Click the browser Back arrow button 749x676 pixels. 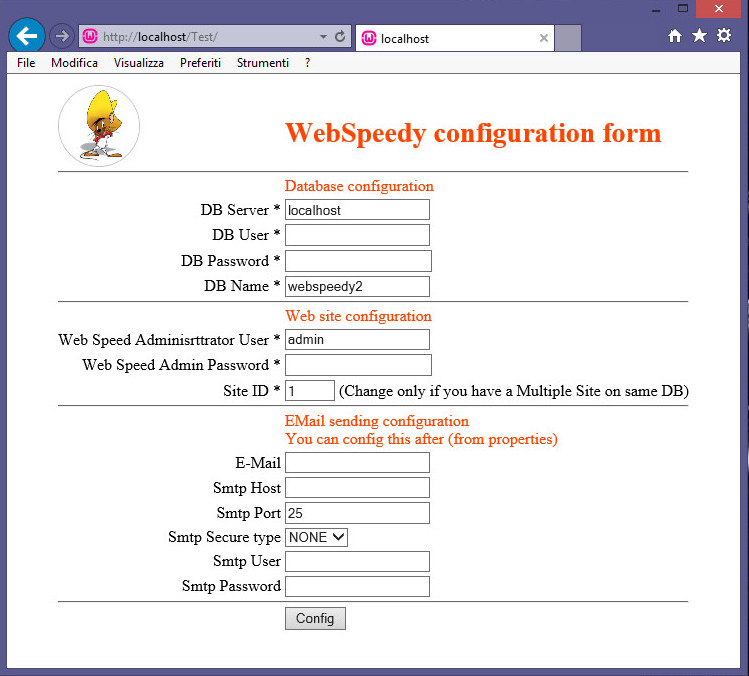click(x=27, y=35)
